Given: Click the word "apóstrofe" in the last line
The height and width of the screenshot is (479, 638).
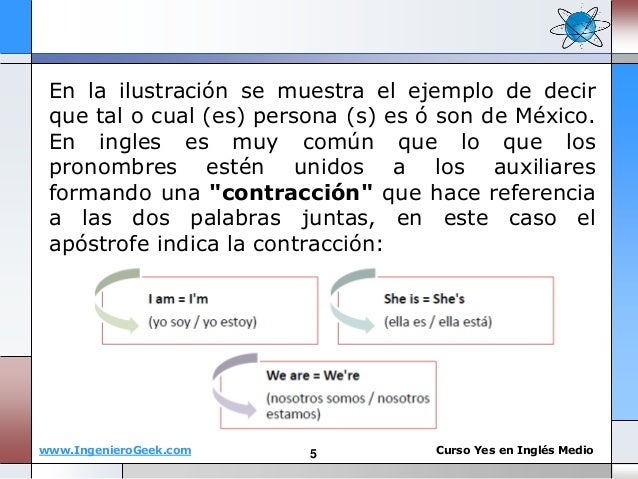Looking at the screenshot, I should (99, 245).
